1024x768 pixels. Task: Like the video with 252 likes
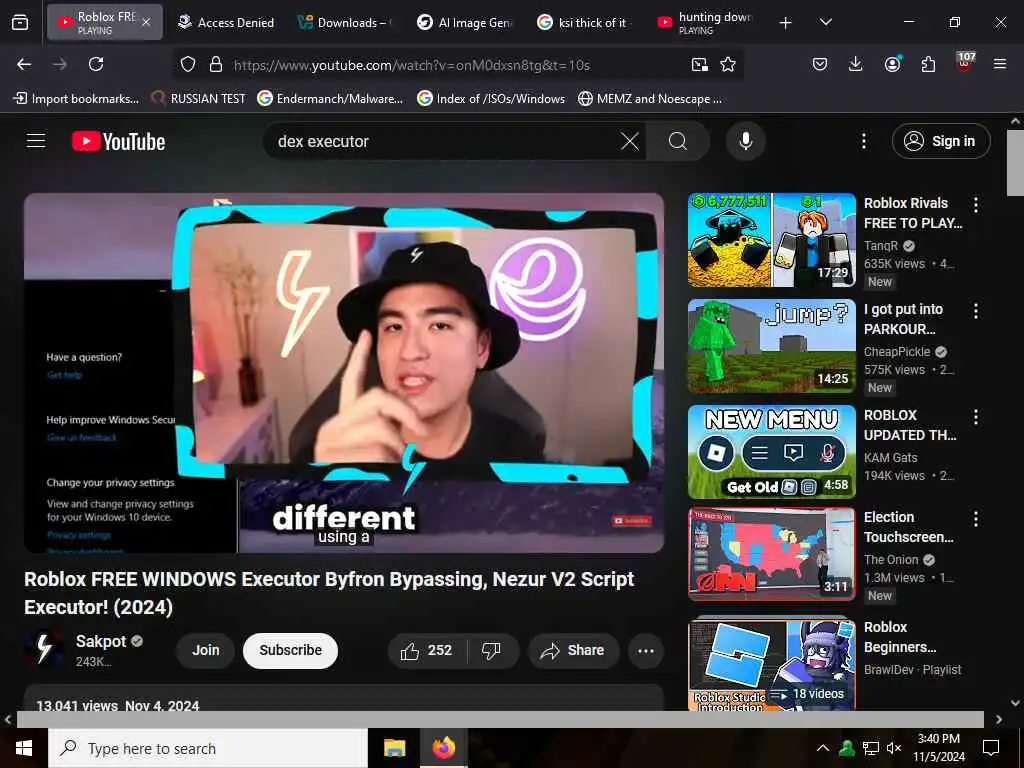427,650
